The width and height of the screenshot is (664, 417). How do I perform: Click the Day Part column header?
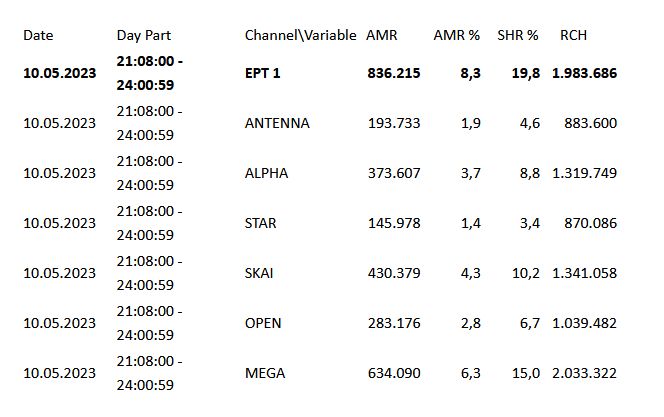point(144,36)
